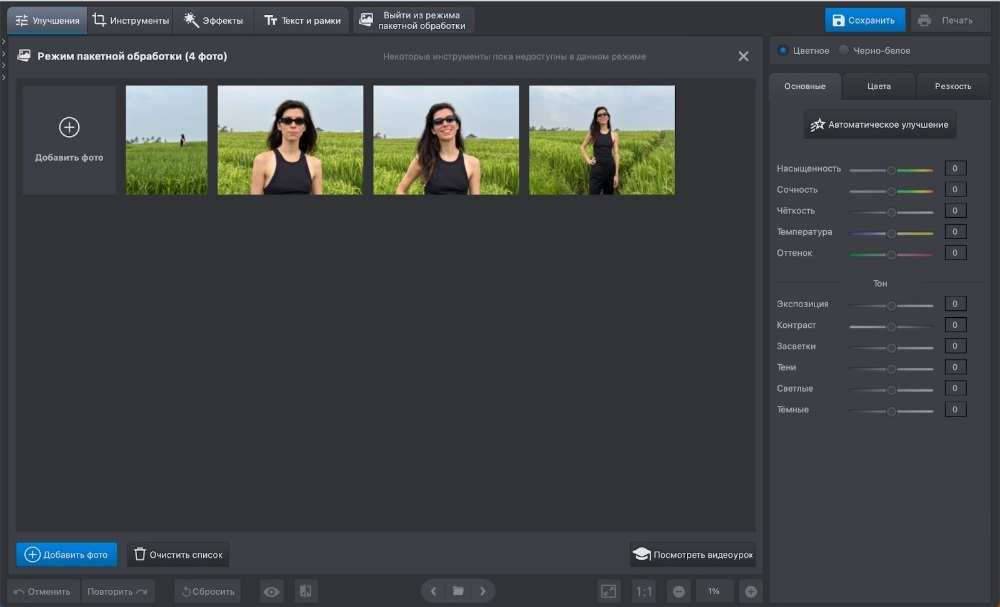This screenshot has height=607, width=1000.
Task: Click the before/after compare icon
Action: (x=306, y=591)
